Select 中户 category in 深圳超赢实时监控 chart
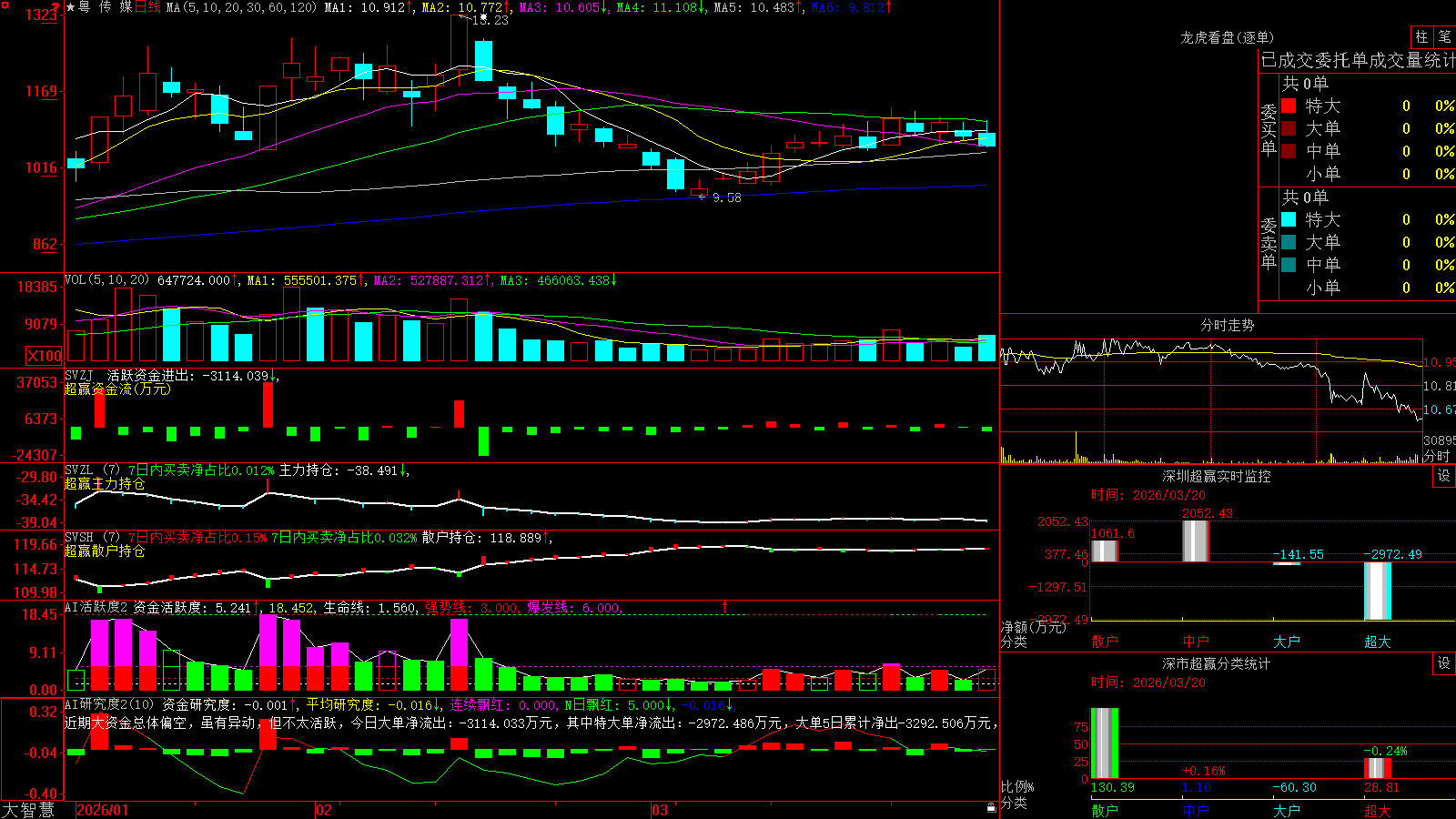Image resolution: width=1456 pixels, height=819 pixels. [1196, 642]
